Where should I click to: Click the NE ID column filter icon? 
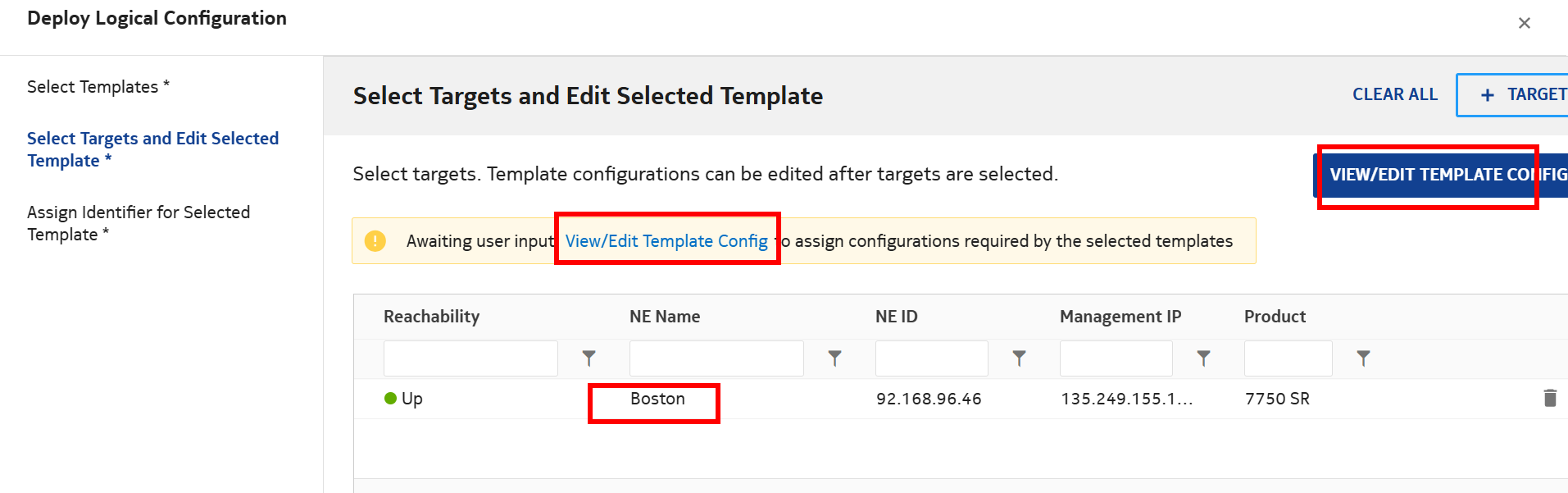coord(1019,358)
